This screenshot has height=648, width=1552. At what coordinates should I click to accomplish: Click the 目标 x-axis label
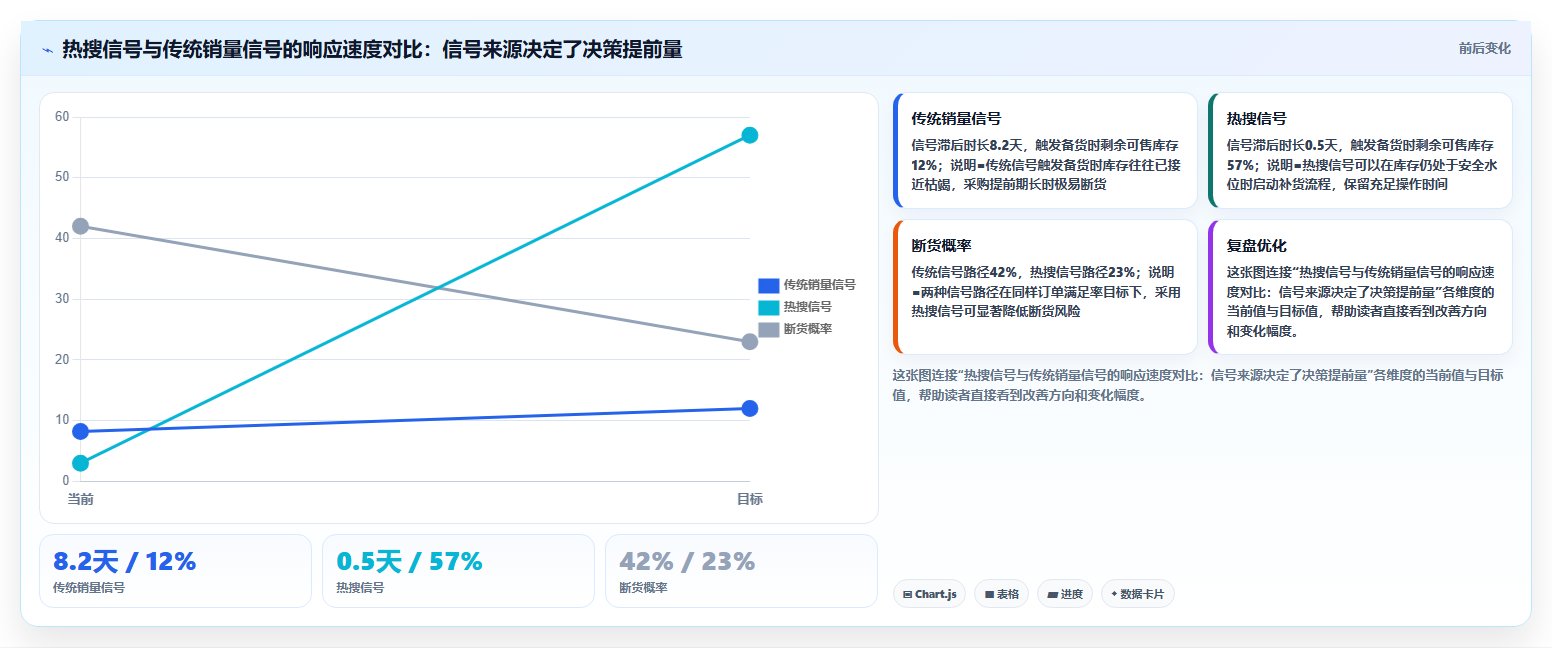point(749,498)
